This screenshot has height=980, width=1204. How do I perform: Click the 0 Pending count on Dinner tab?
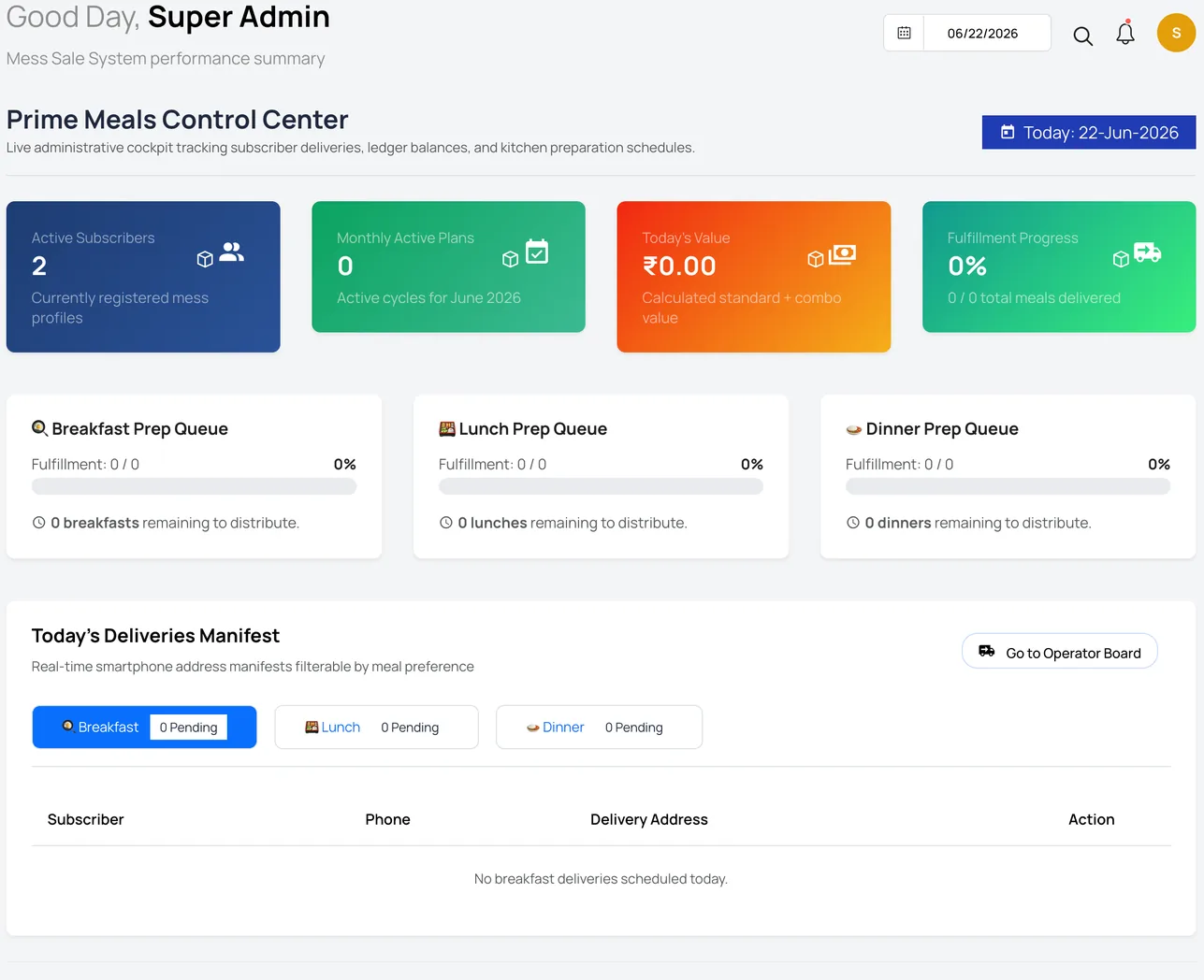[634, 727]
